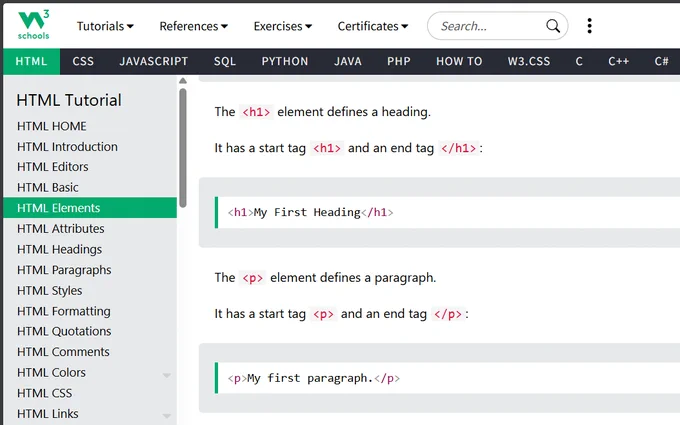
Task: Open HTML Paragraphs in sidebar
Action: pyautogui.click(x=90, y=270)
